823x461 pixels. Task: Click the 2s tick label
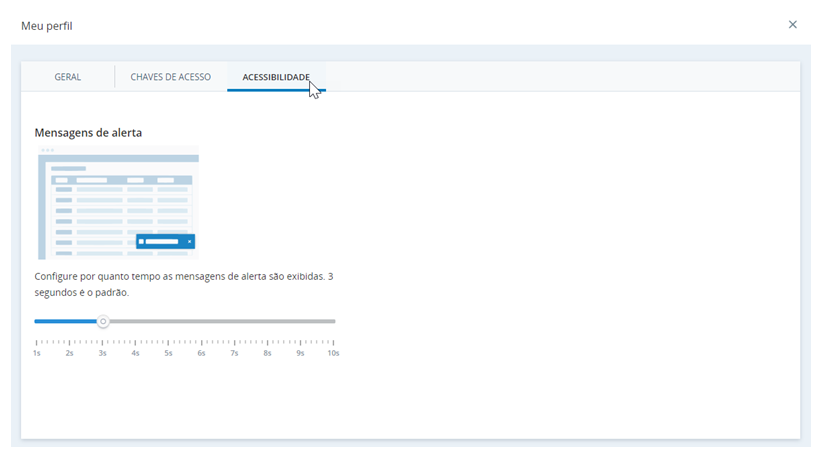(x=69, y=353)
